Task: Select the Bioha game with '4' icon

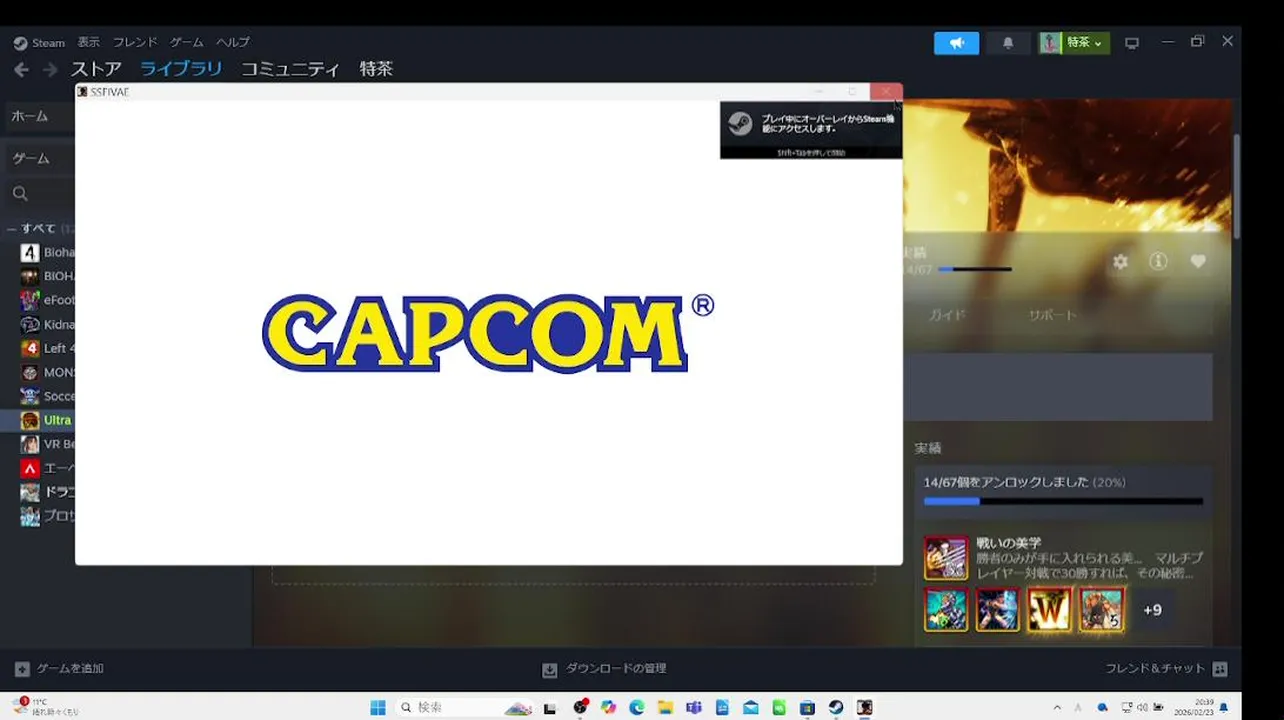Action: [x=47, y=253]
